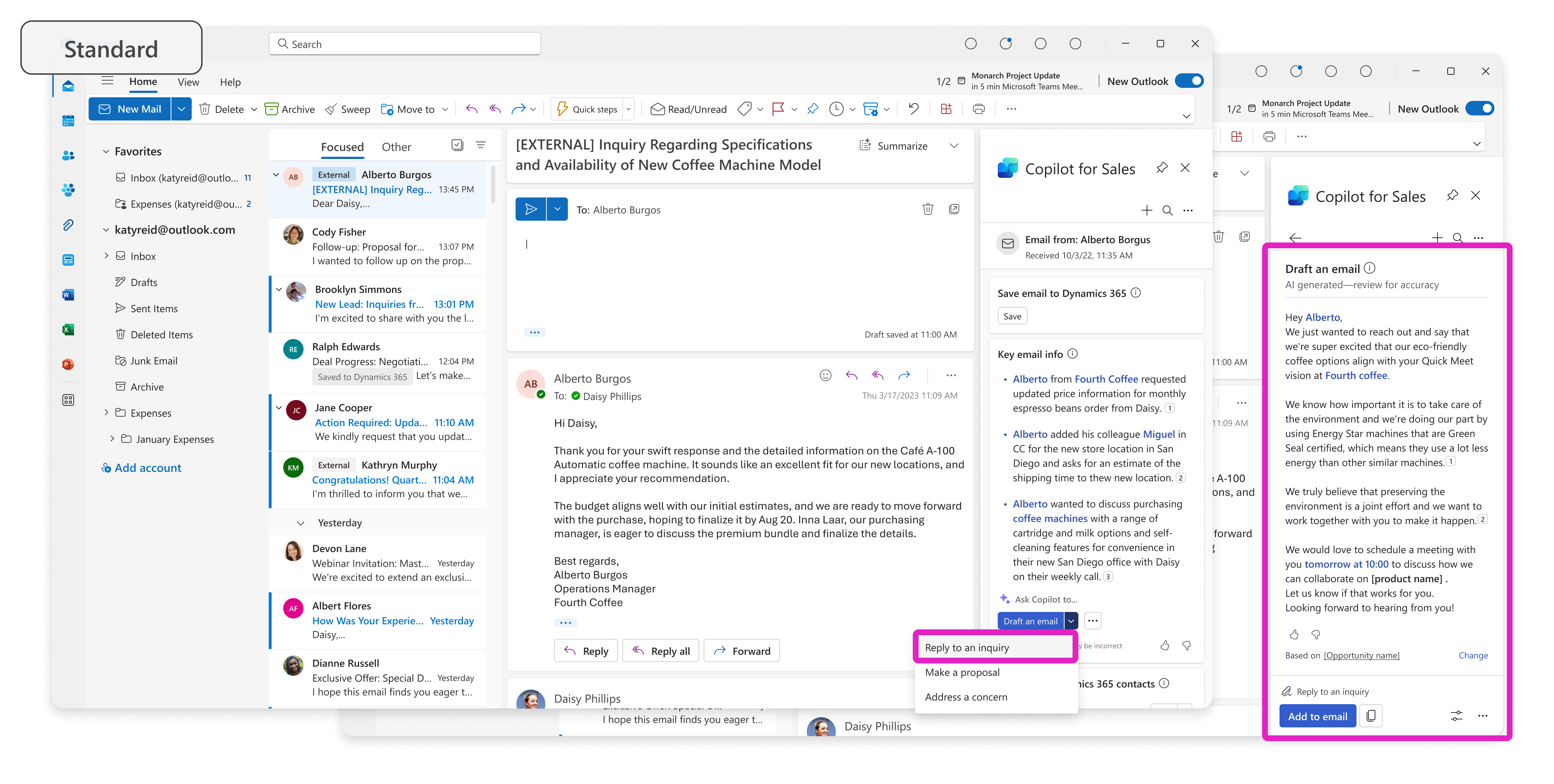Click the Archive icon in ribbon
The width and height of the screenshot is (1554, 784).
[x=291, y=108]
